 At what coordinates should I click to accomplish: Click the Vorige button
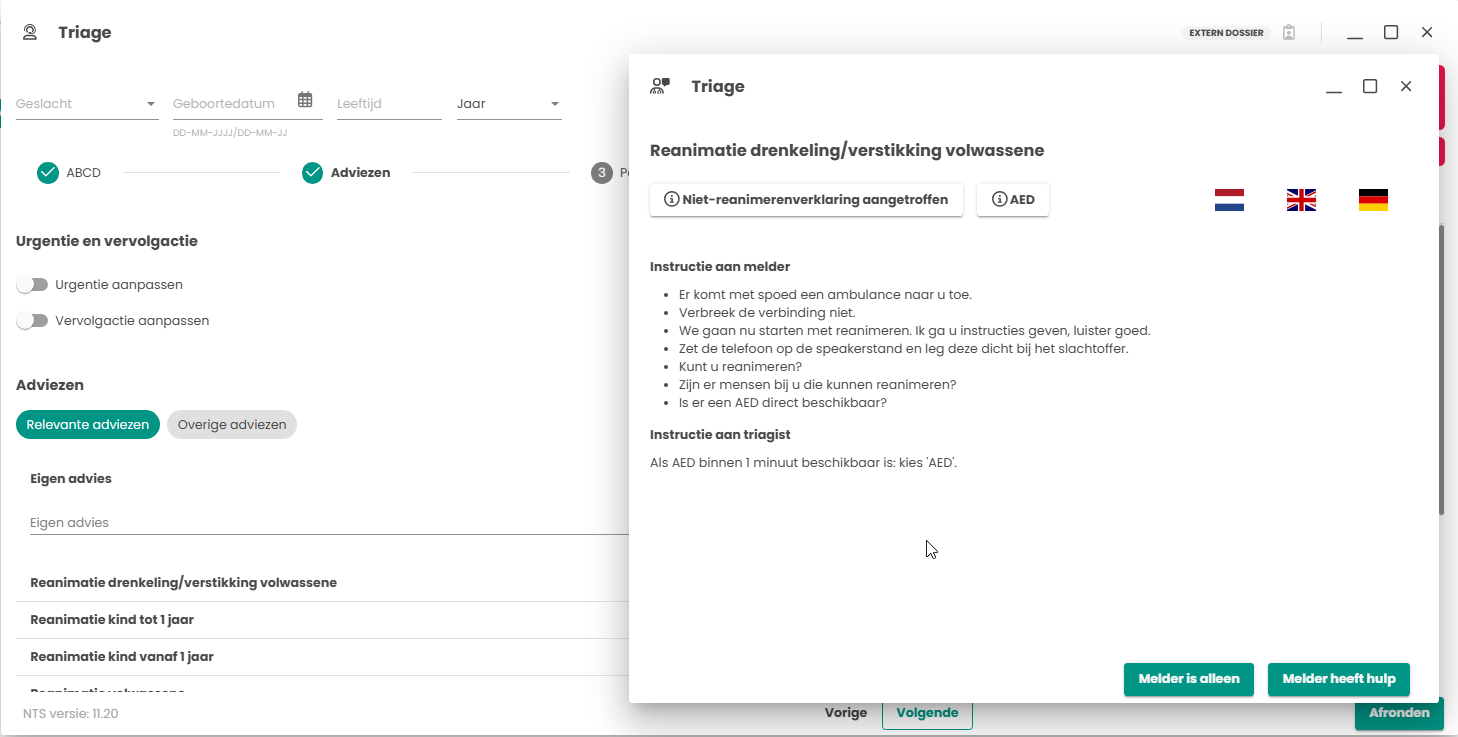click(846, 713)
